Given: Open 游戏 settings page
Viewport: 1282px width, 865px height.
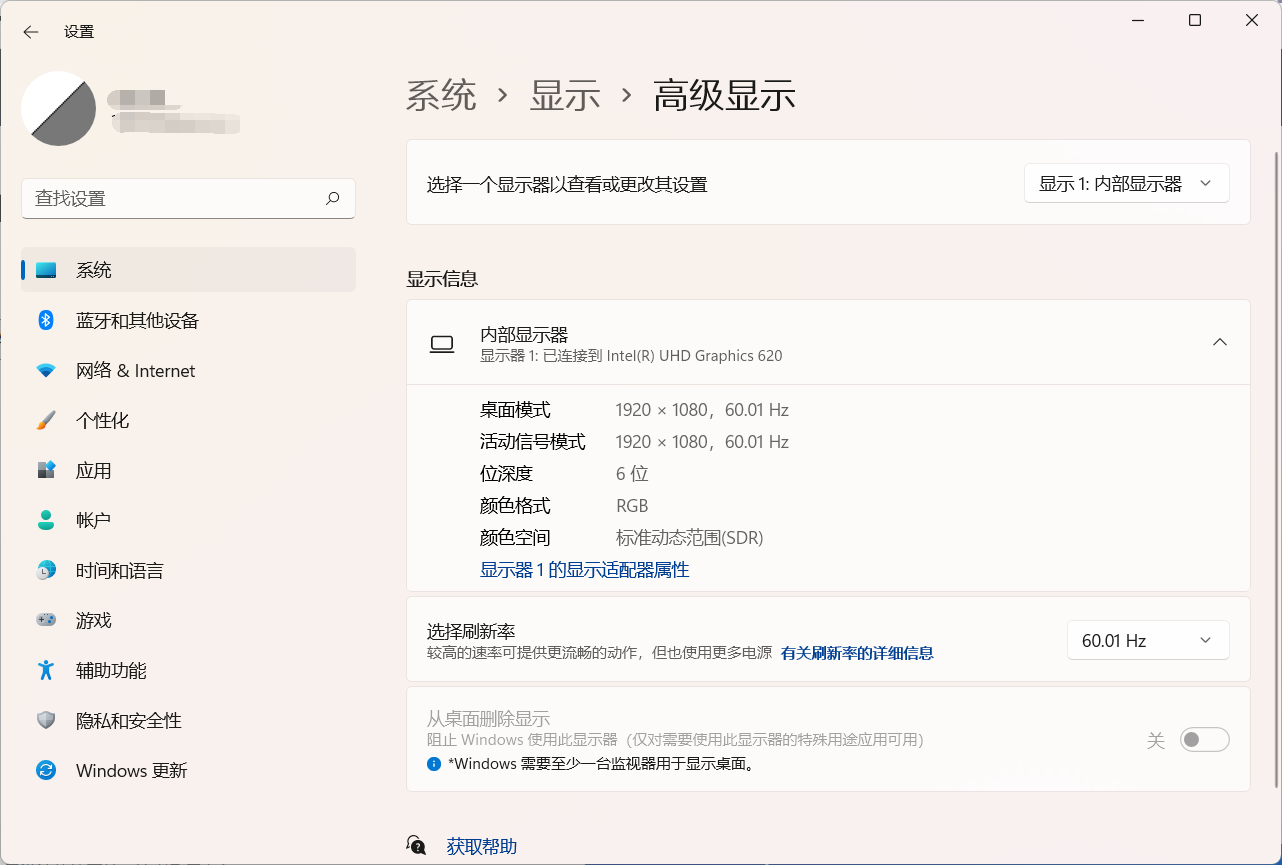Looking at the screenshot, I should click(x=188, y=620).
